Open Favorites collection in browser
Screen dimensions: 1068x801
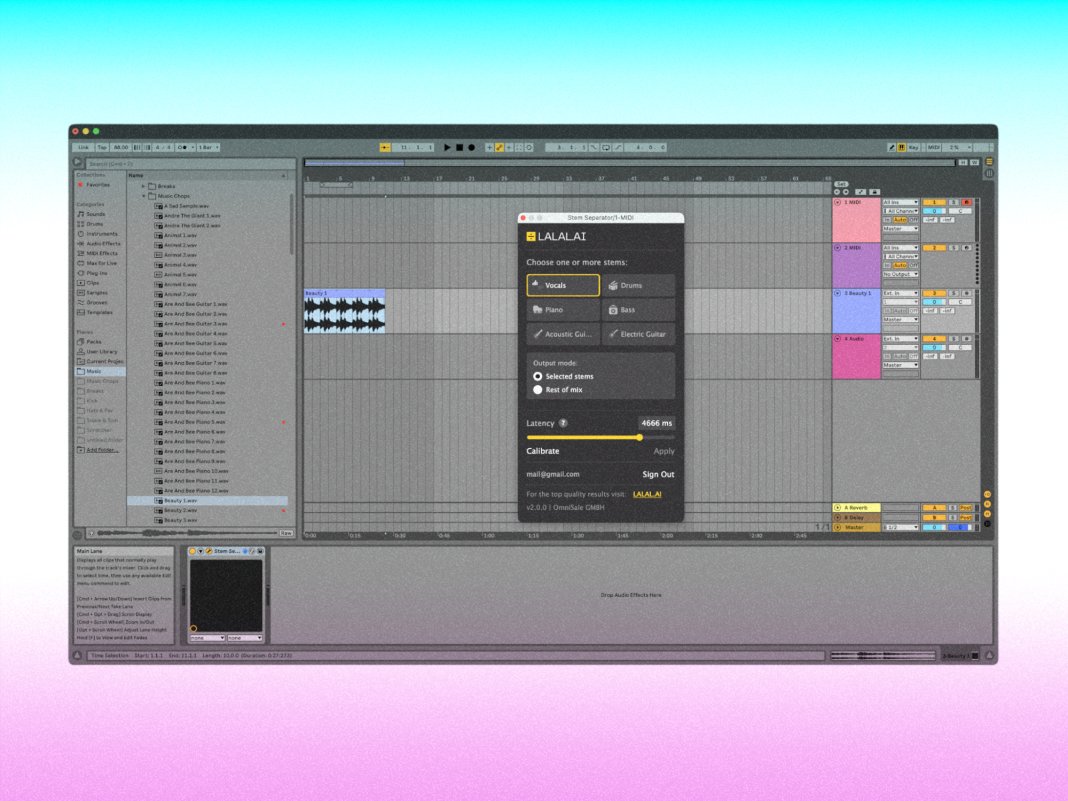[x=97, y=185]
